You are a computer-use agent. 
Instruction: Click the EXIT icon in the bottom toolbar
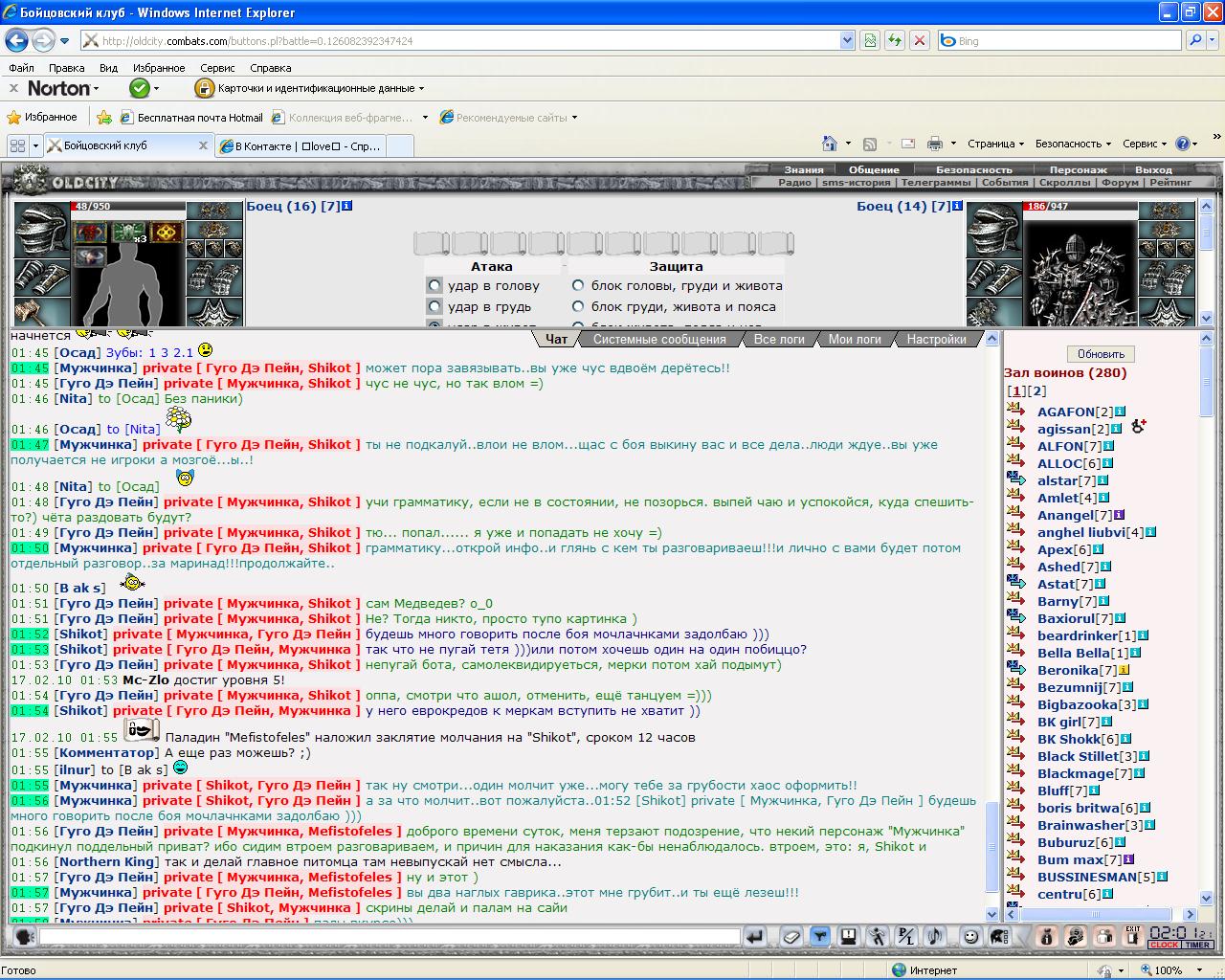point(1132,935)
